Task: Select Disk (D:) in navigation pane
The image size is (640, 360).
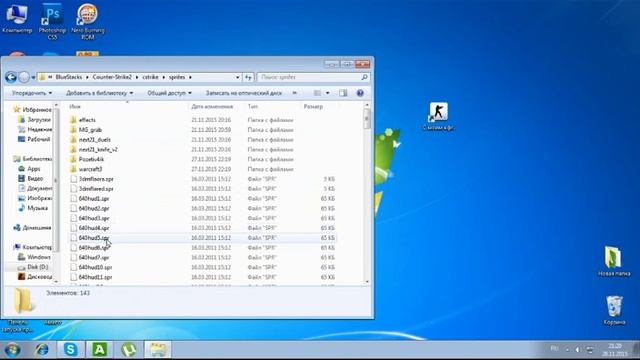Action: pyautogui.click(x=33, y=267)
